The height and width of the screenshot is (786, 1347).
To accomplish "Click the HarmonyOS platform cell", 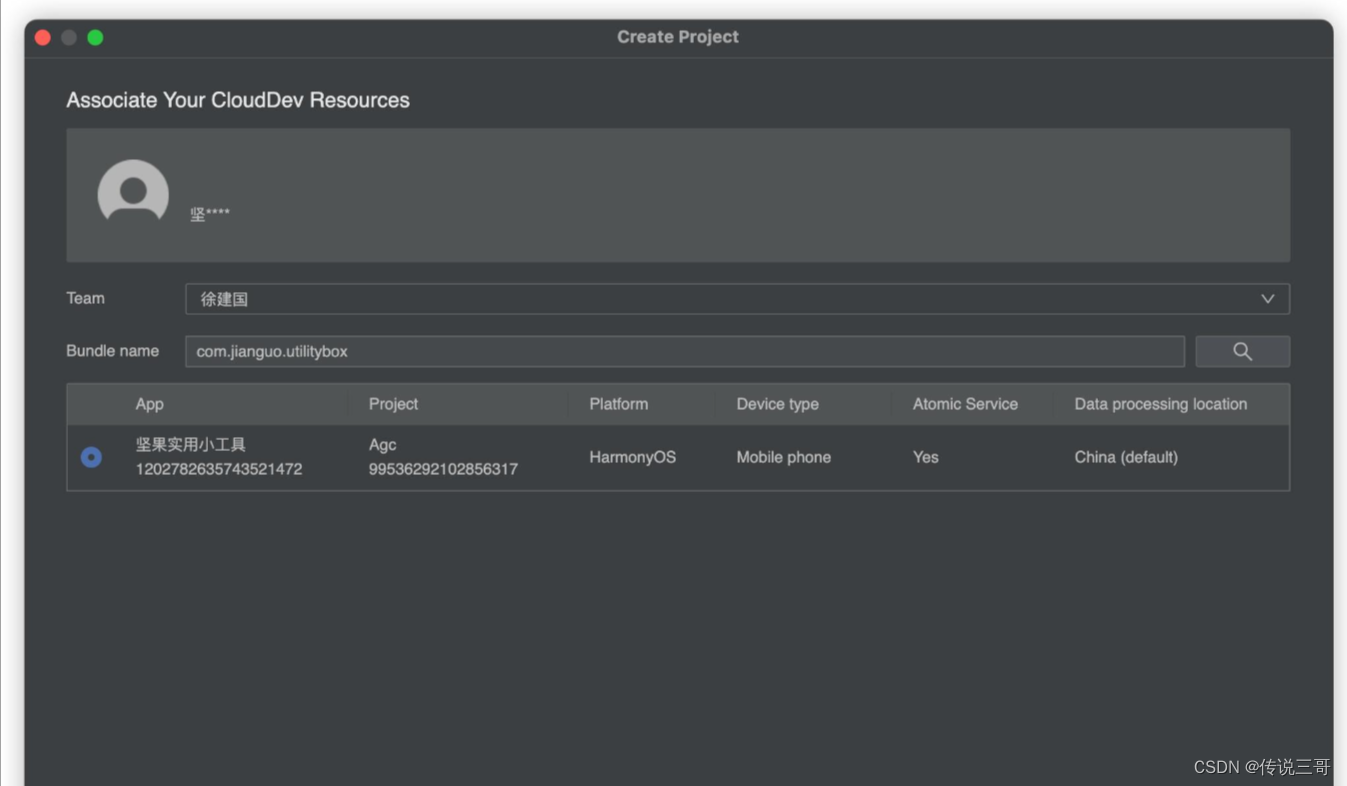I will (632, 457).
